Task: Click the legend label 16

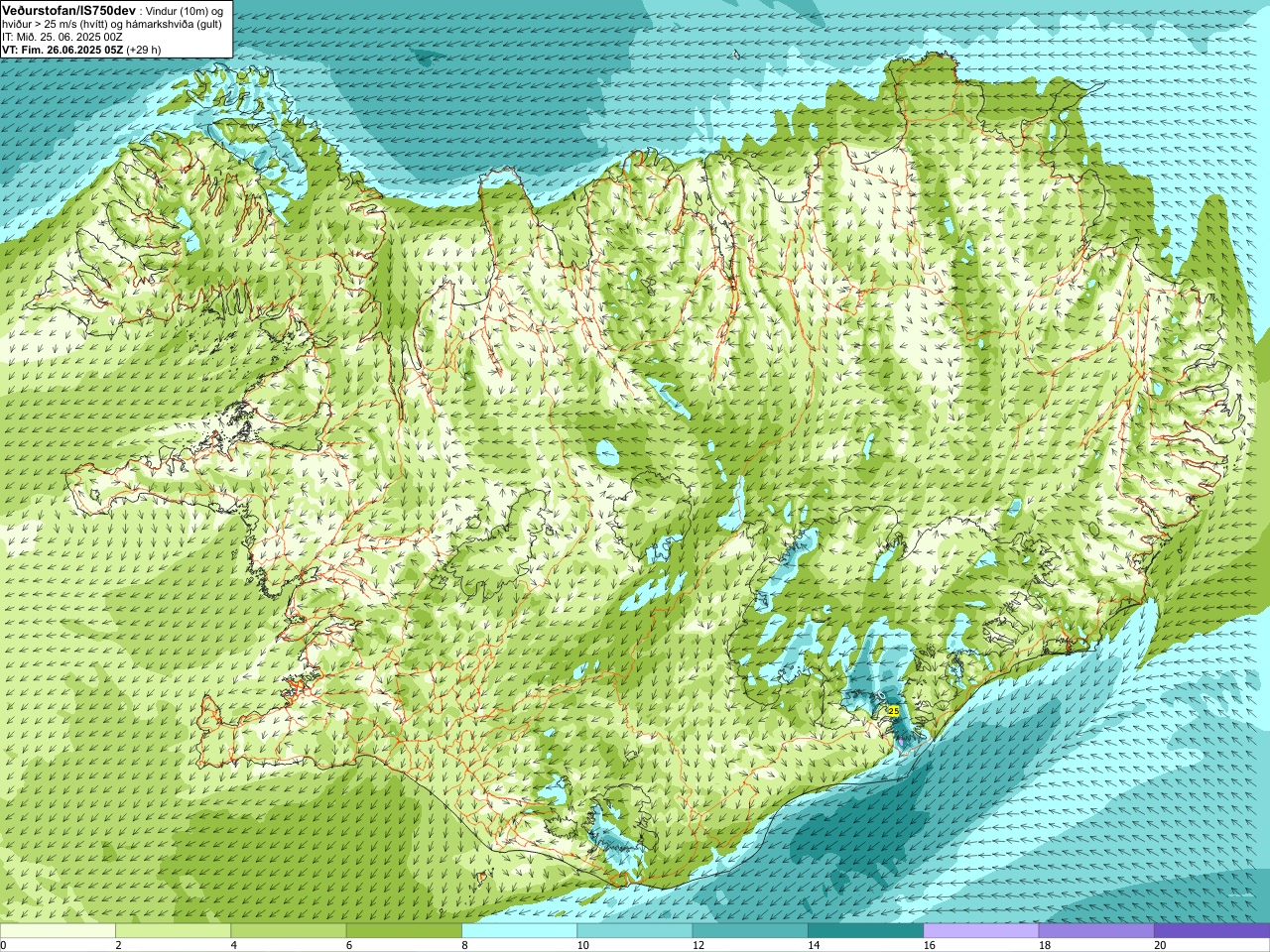Action: (x=929, y=945)
